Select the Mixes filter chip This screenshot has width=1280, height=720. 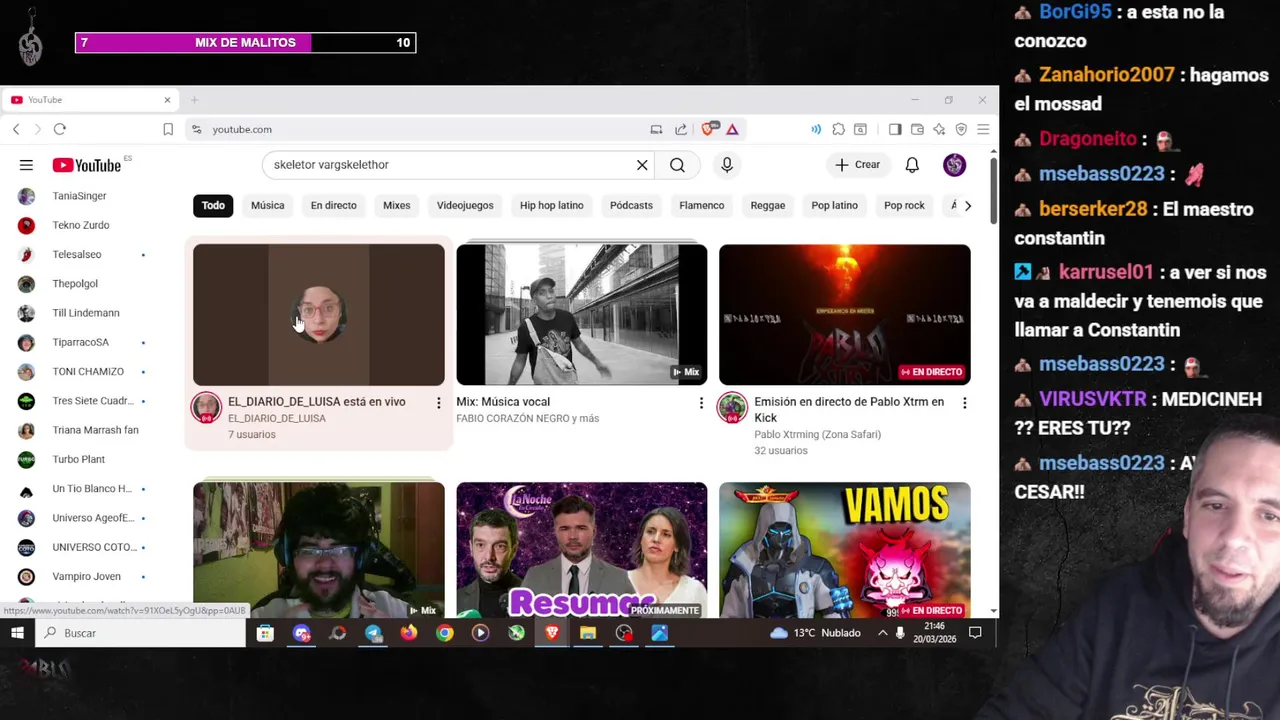pyautogui.click(x=396, y=205)
